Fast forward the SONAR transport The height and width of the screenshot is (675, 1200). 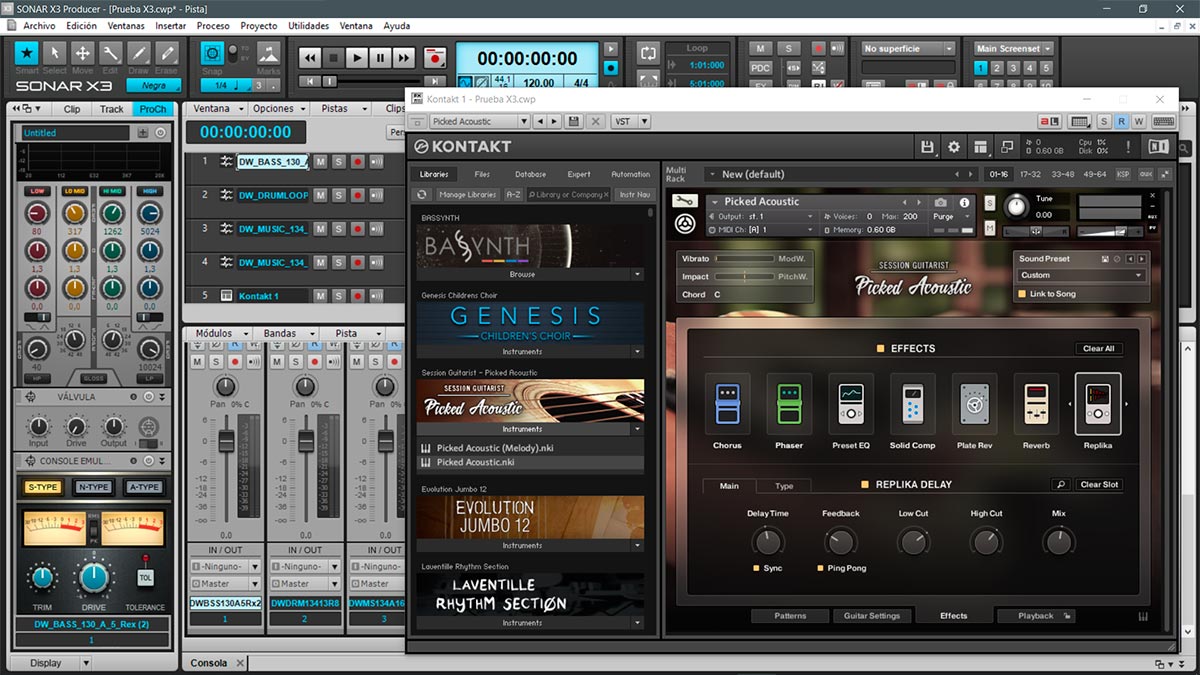pos(402,58)
